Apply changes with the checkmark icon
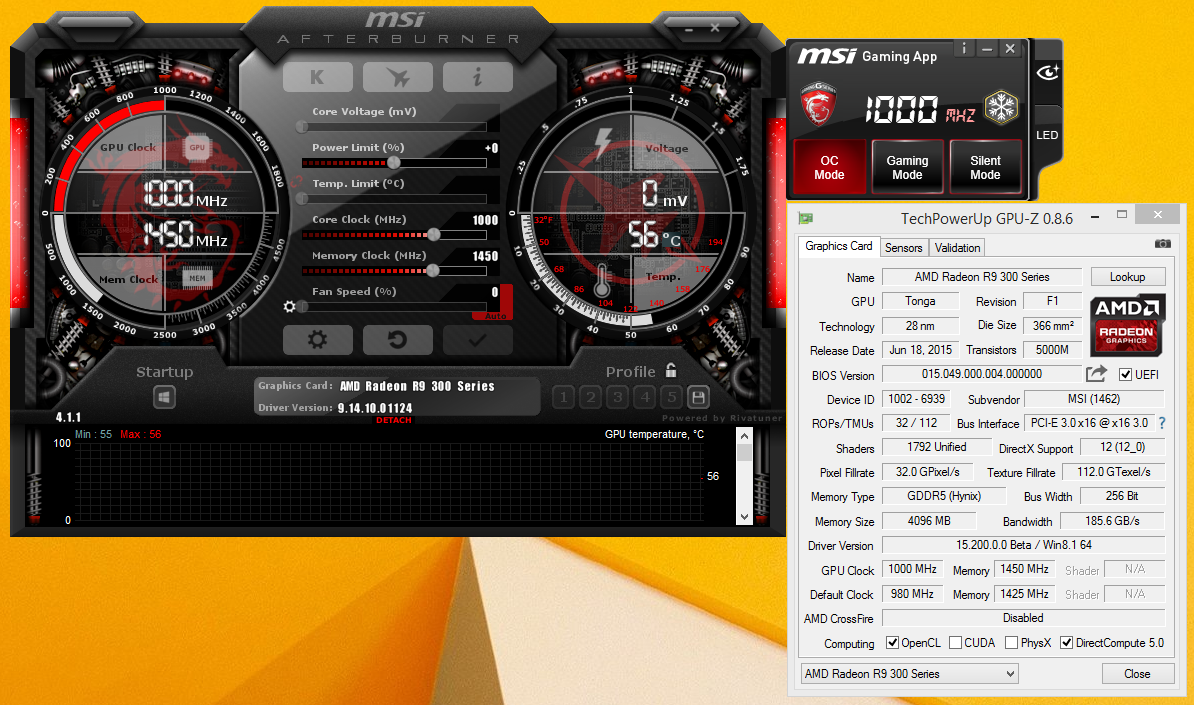1194x705 pixels. (x=477, y=340)
